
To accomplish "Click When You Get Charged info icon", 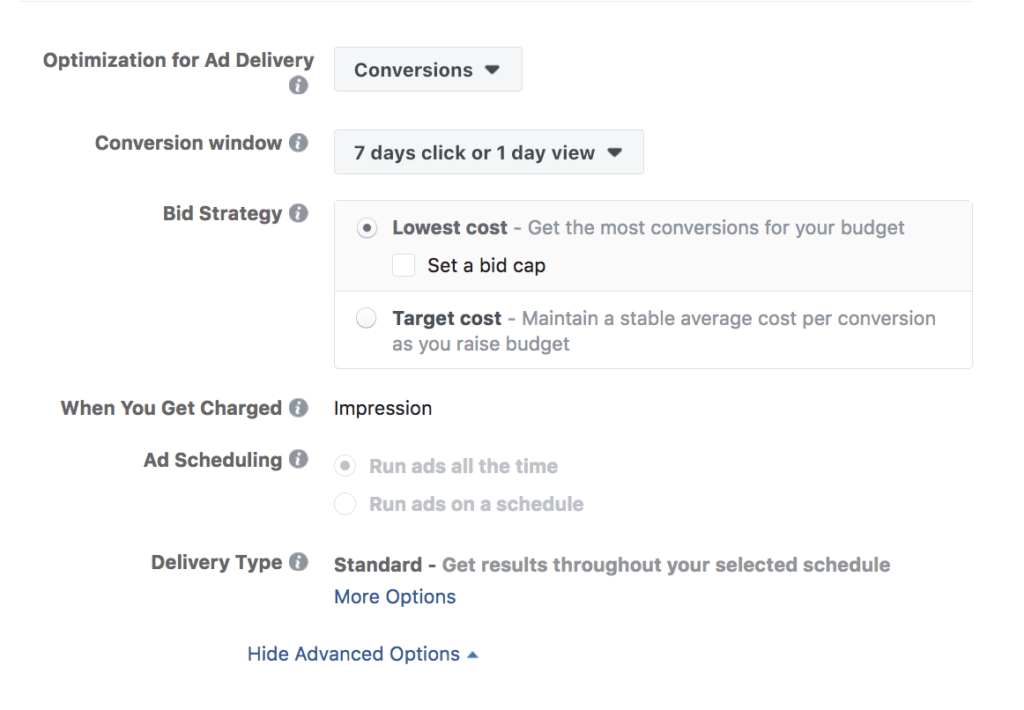I will pyautogui.click(x=298, y=408).
